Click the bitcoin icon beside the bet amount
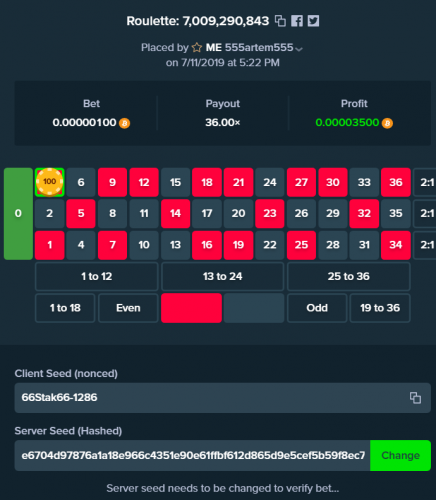The height and width of the screenshot is (500, 436). pos(124,123)
